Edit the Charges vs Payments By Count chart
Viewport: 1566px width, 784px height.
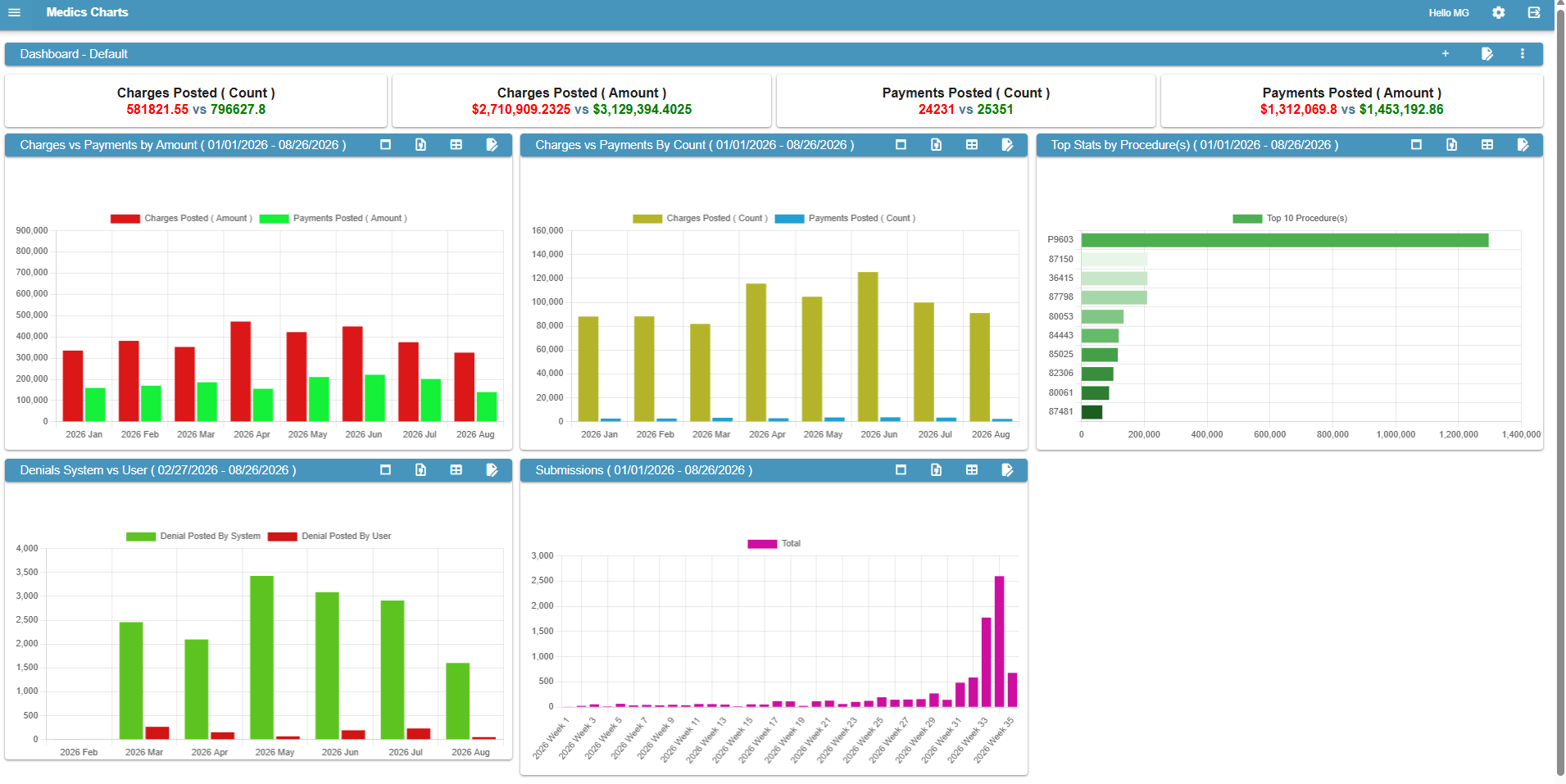(1007, 145)
